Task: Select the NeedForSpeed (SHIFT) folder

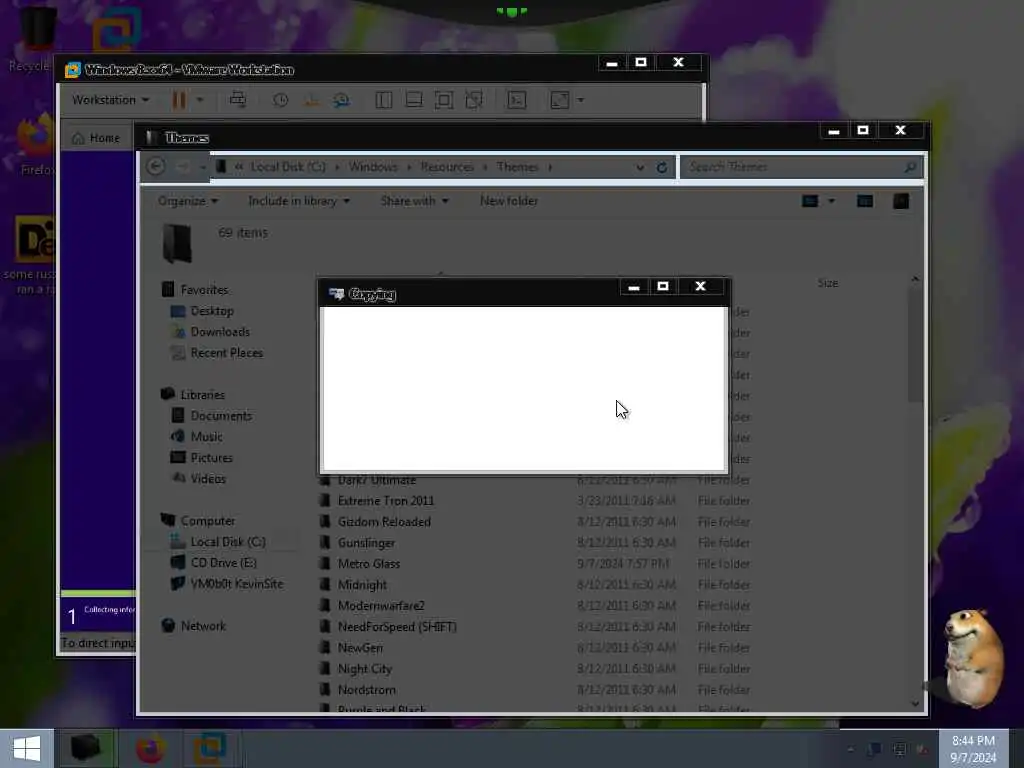Action: point(397,626)
